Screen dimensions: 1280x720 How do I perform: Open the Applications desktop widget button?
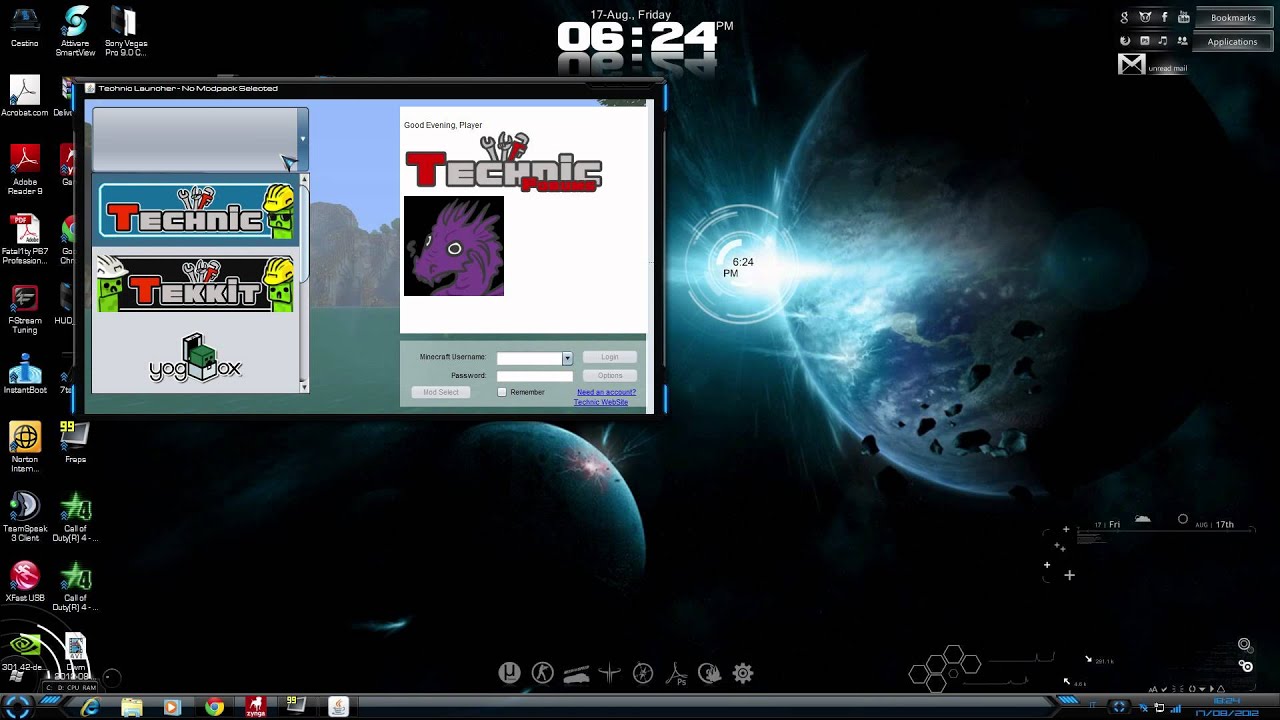tap(1233, 42)
